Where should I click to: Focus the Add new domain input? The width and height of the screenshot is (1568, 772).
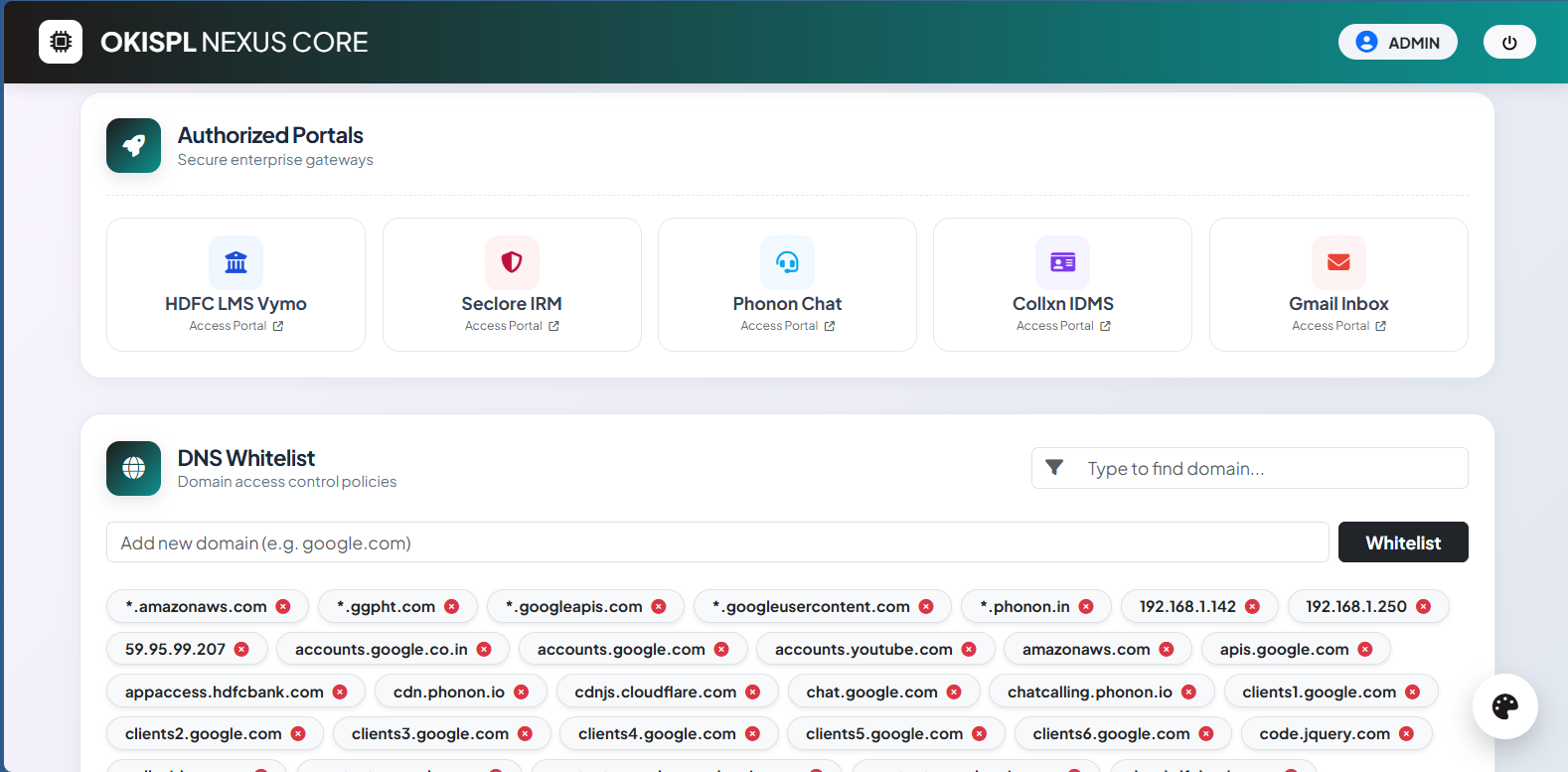click(717, 542)
